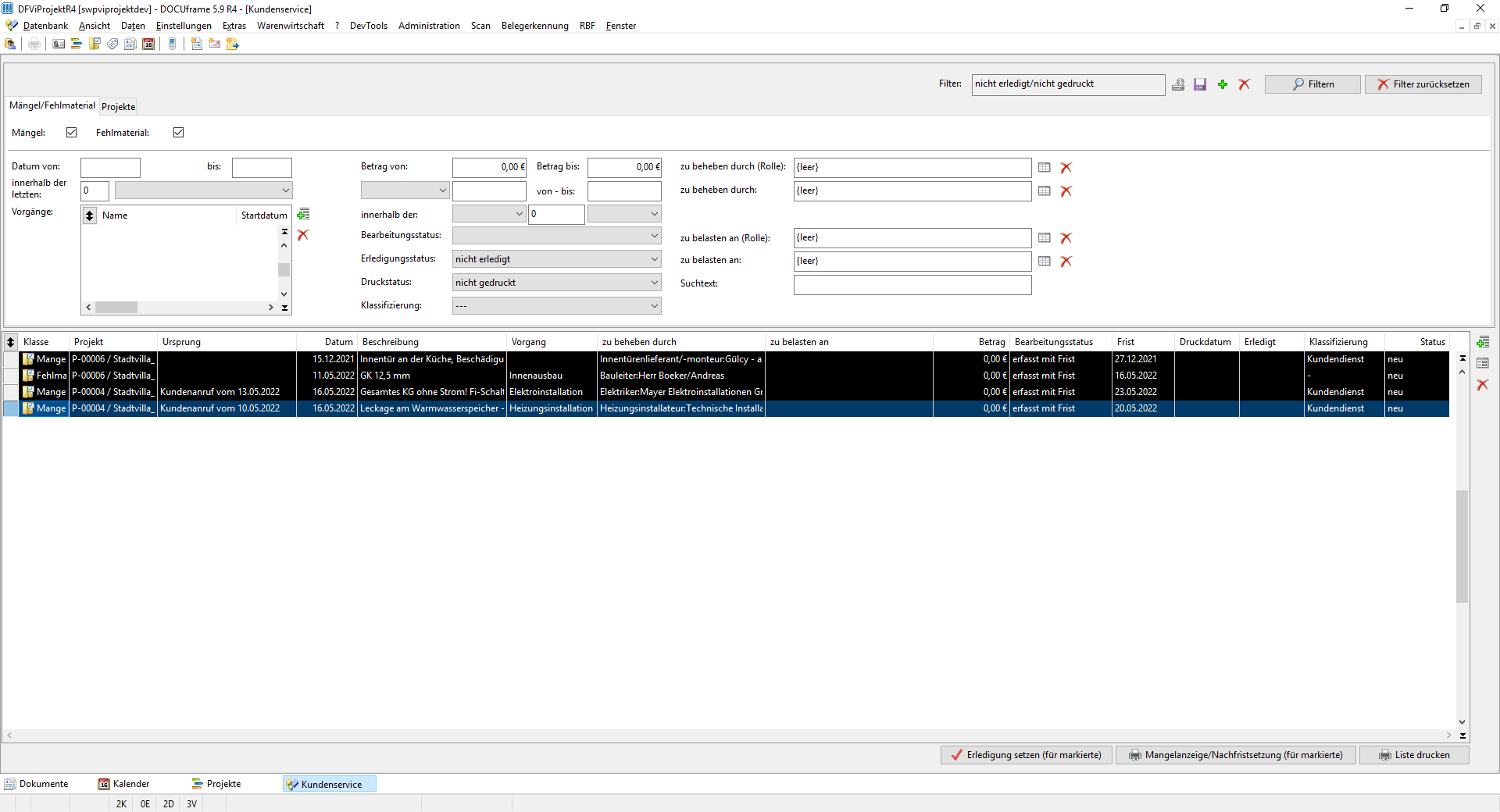1500x812 pixels.
Task: Open the innerhalb der letzten unit dropdown
Action: click(x=203, y=191)
